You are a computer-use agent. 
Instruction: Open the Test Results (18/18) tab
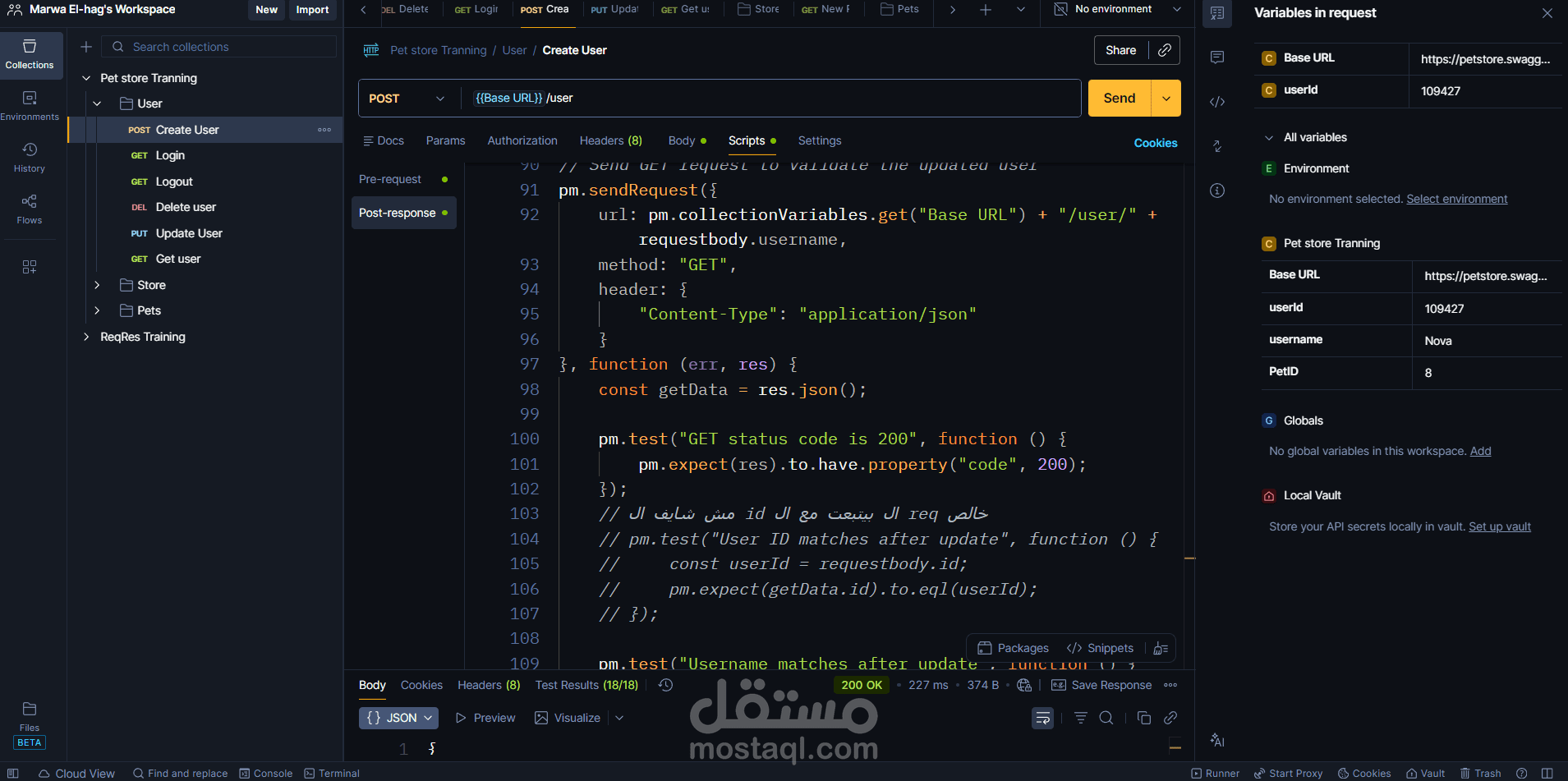click(586, 685)
